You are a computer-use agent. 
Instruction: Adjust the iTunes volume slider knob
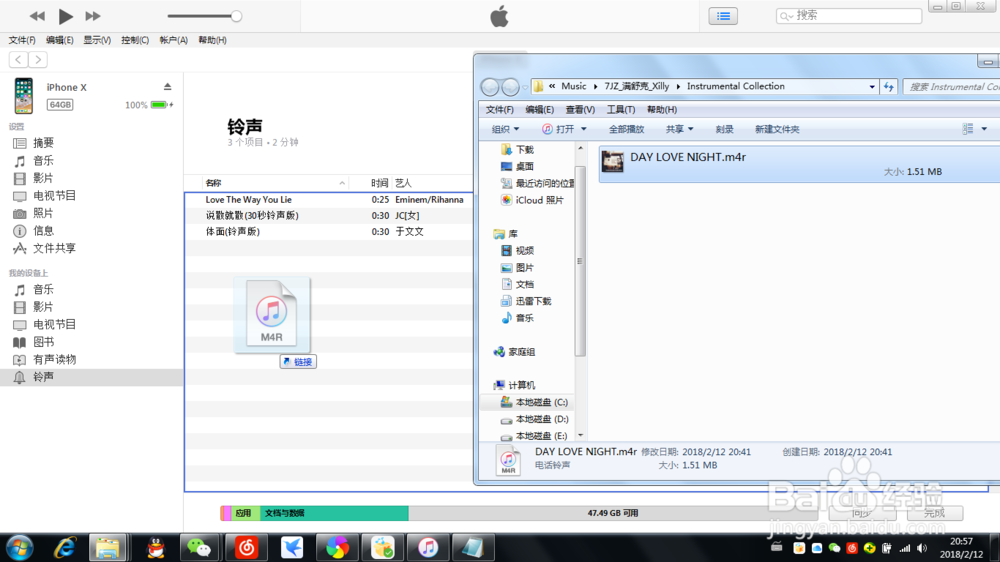pyautogui.click(x=236, y=17)
